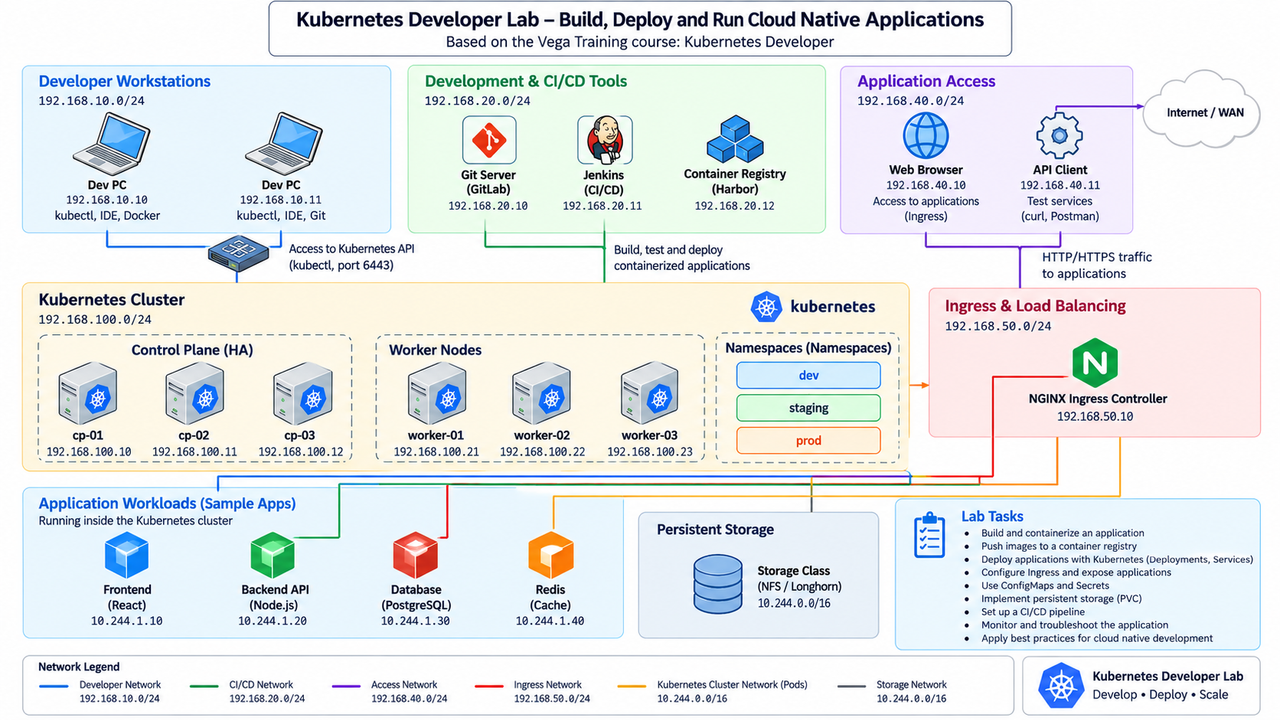Click the API Client gear icon
Image resolution: width=1280 pixels, height=720 pixels.
(1060, 135)
